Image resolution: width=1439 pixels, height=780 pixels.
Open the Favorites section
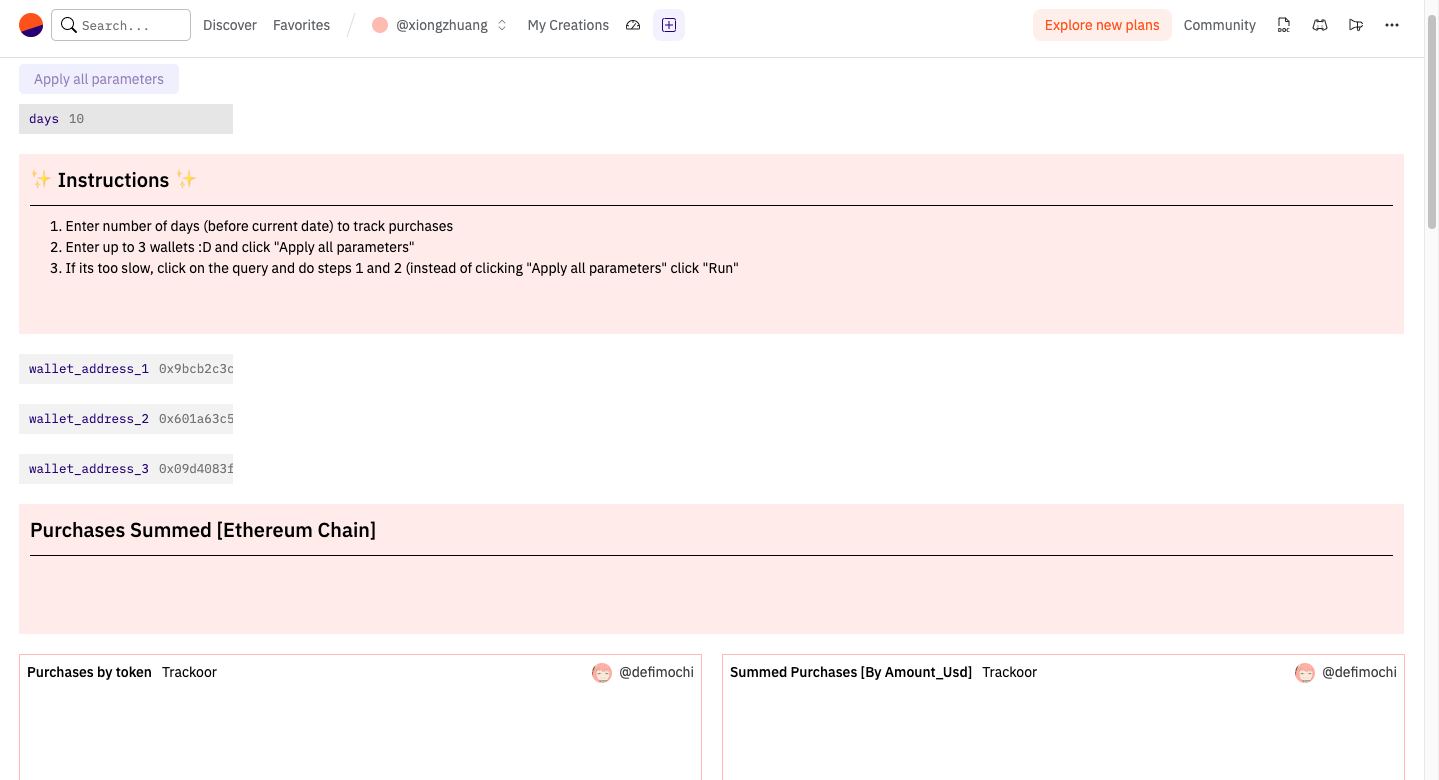pyautogui.click(x=301, y=25)
